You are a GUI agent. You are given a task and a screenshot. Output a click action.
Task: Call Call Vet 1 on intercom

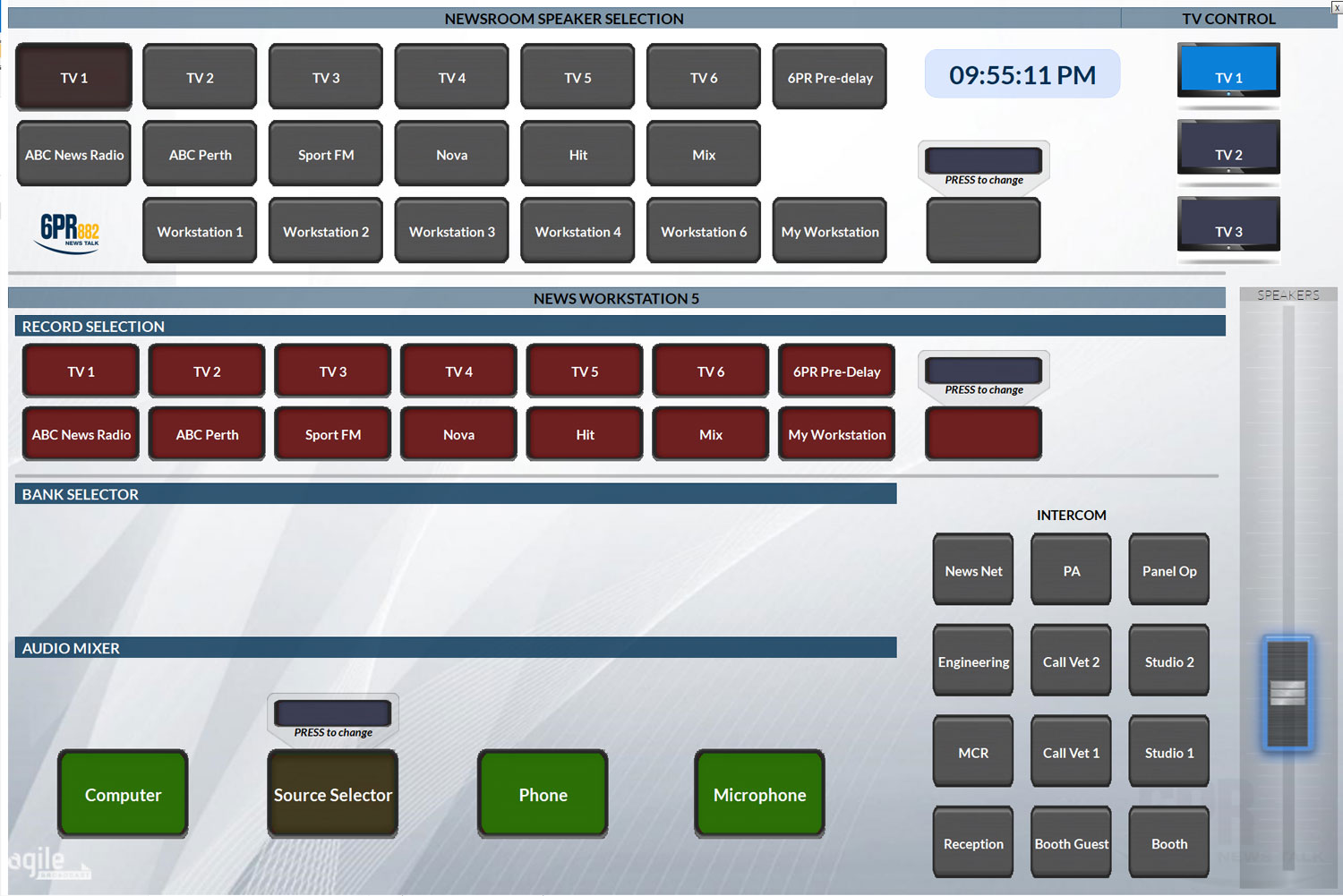click(1071, 753)
